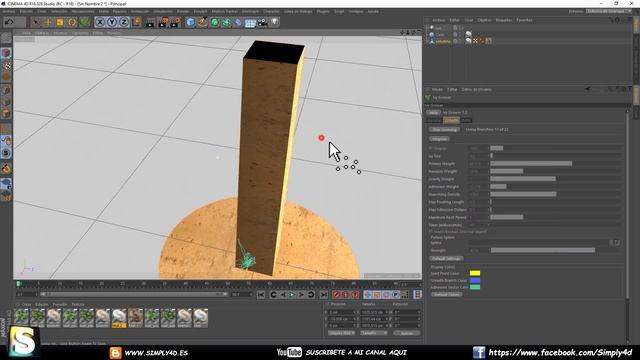The width and height of the screenshot is (640, 360).
Task: Select the Rotate tool
Action: (x=72, y=22)
